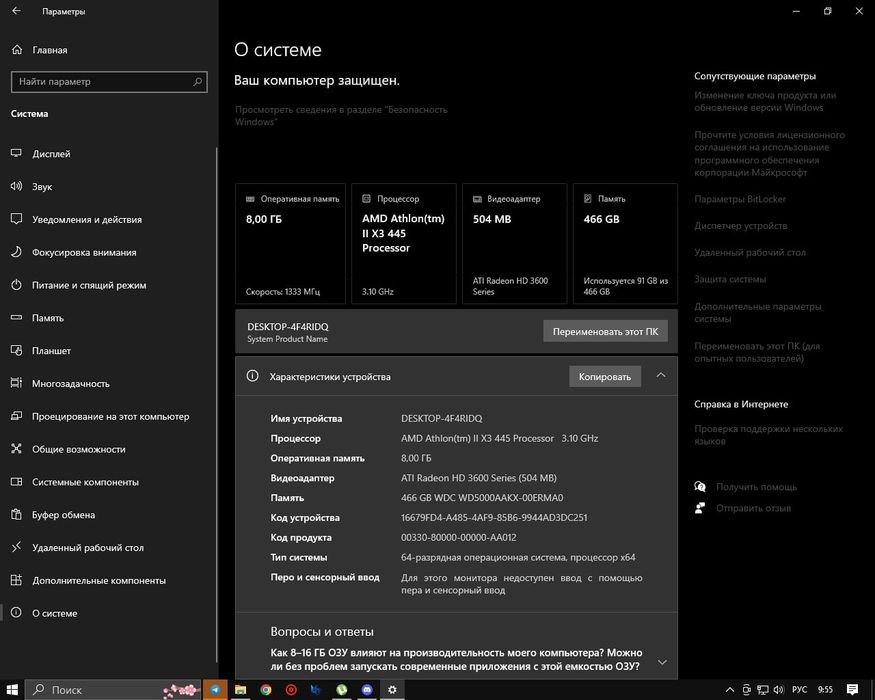Open the Удаленный рабочий стол related link

[x=750, y=252]
